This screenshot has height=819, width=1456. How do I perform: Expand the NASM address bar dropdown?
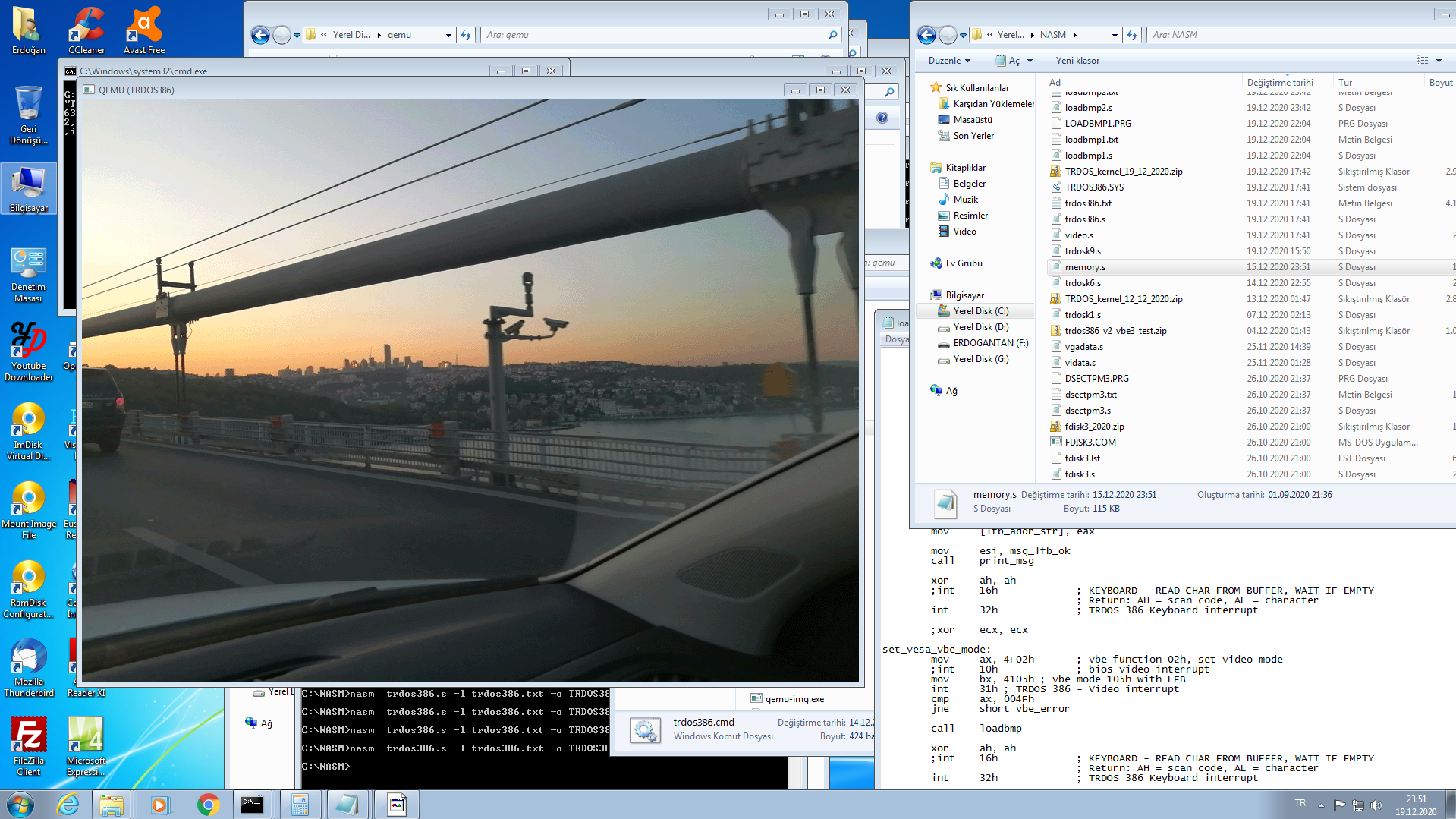point(1114,35)
